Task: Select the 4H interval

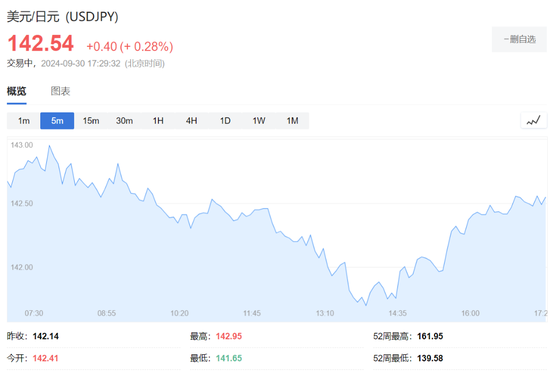Action: pos(192,121)
